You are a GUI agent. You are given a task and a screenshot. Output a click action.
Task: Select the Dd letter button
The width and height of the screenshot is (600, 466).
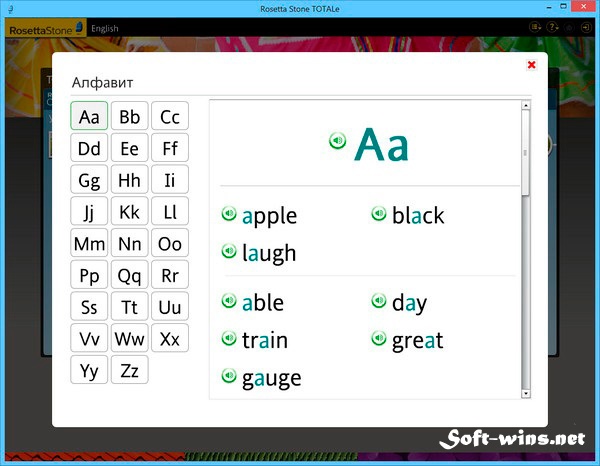click(x=89, y=148)
